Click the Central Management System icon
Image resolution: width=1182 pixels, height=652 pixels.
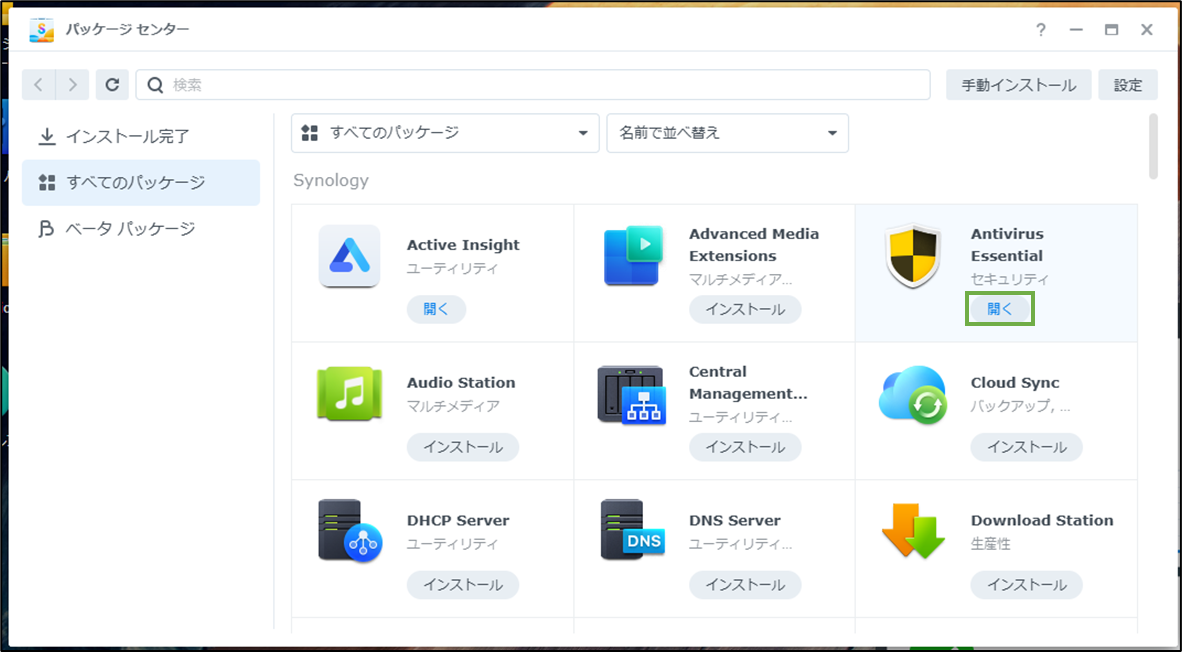(632, 394)
